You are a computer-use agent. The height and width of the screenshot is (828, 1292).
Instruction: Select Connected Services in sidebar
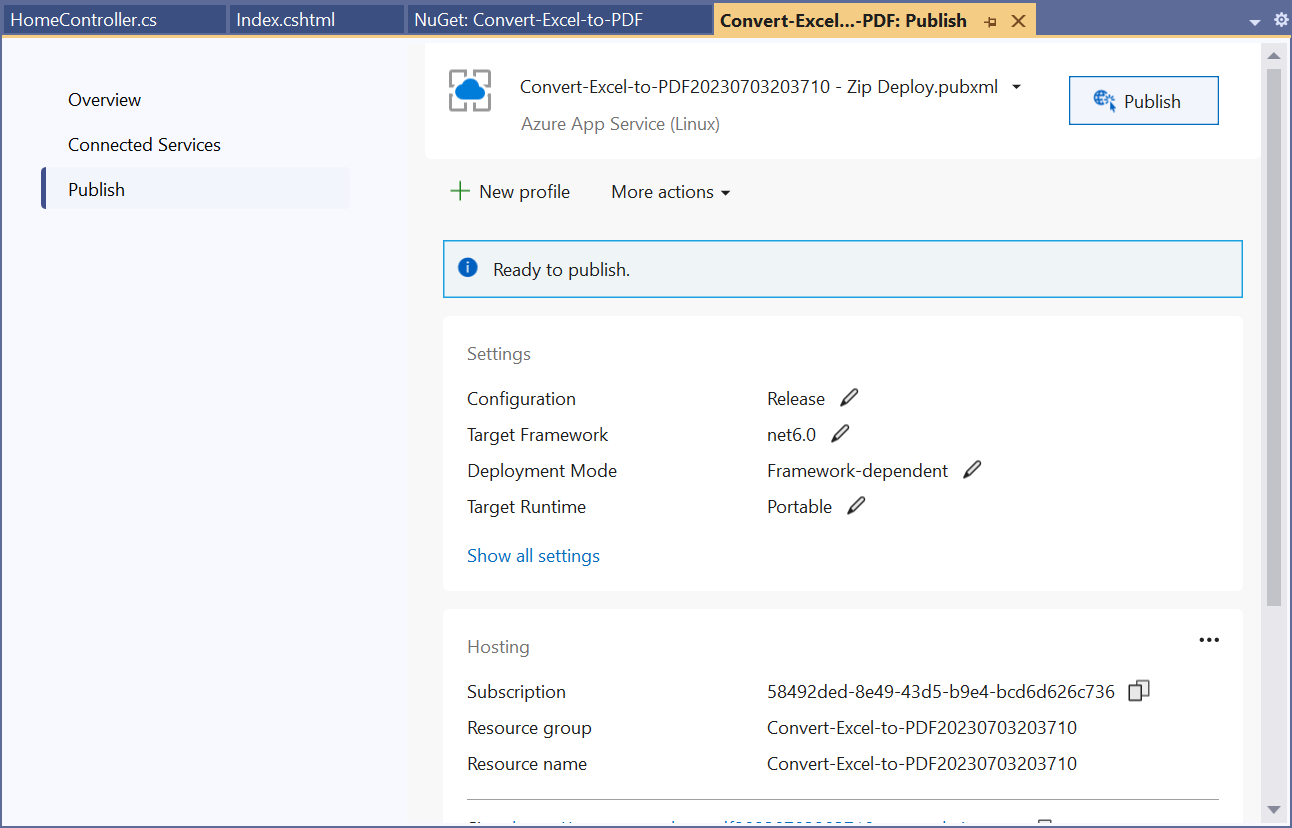point(144,145)
